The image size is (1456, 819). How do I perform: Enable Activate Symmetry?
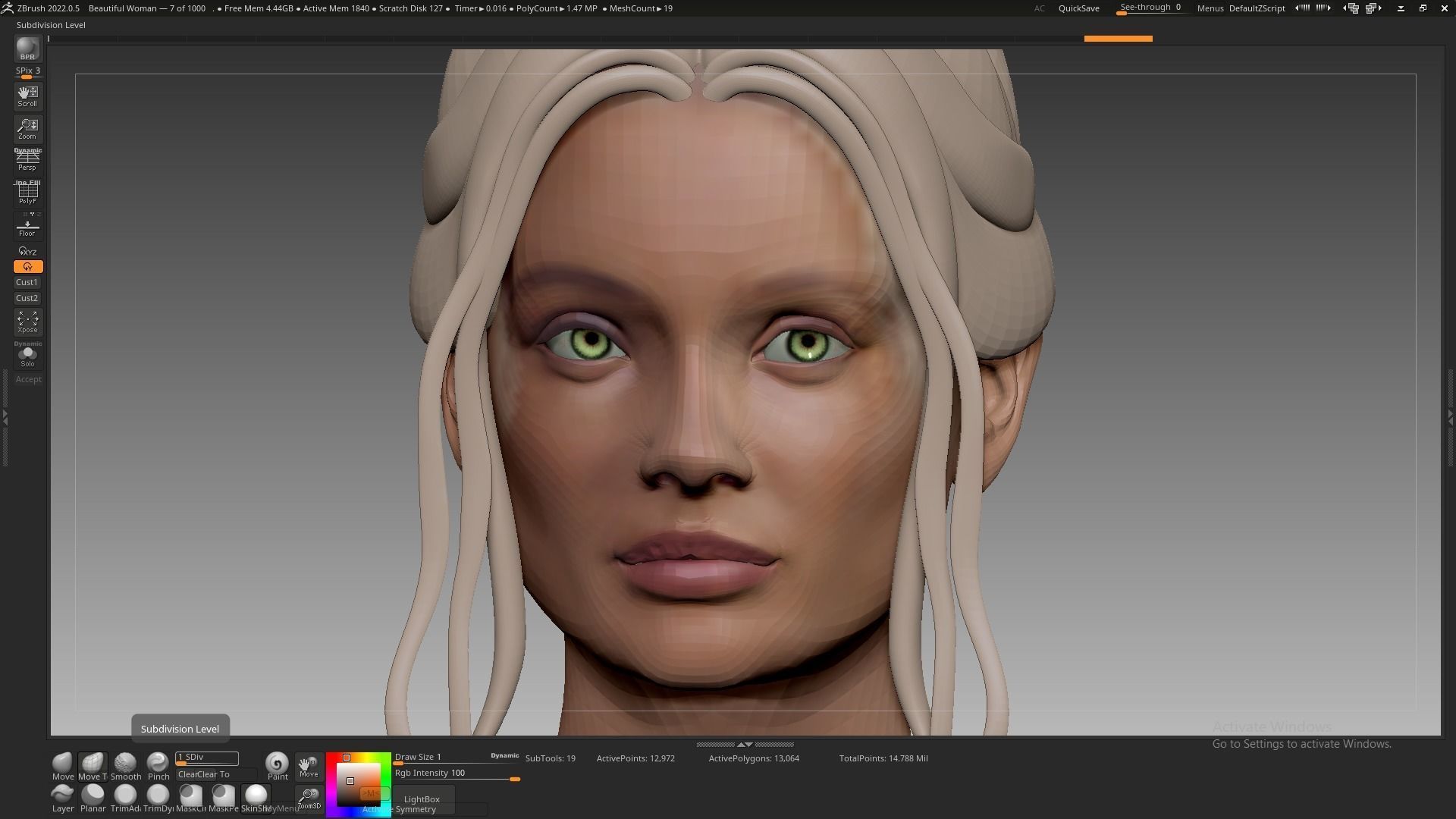click(398, 808)
